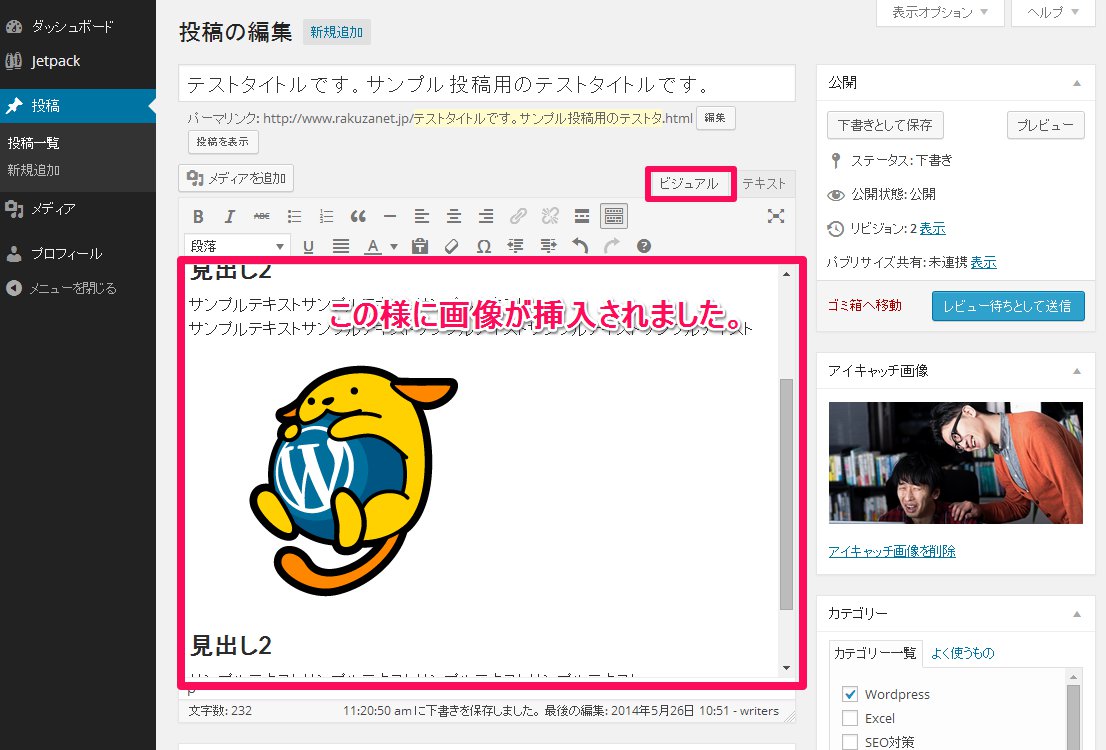Clear formatting with eraser icon
The width and height of the screenshot is (1106, 750).
coord(451,246)
